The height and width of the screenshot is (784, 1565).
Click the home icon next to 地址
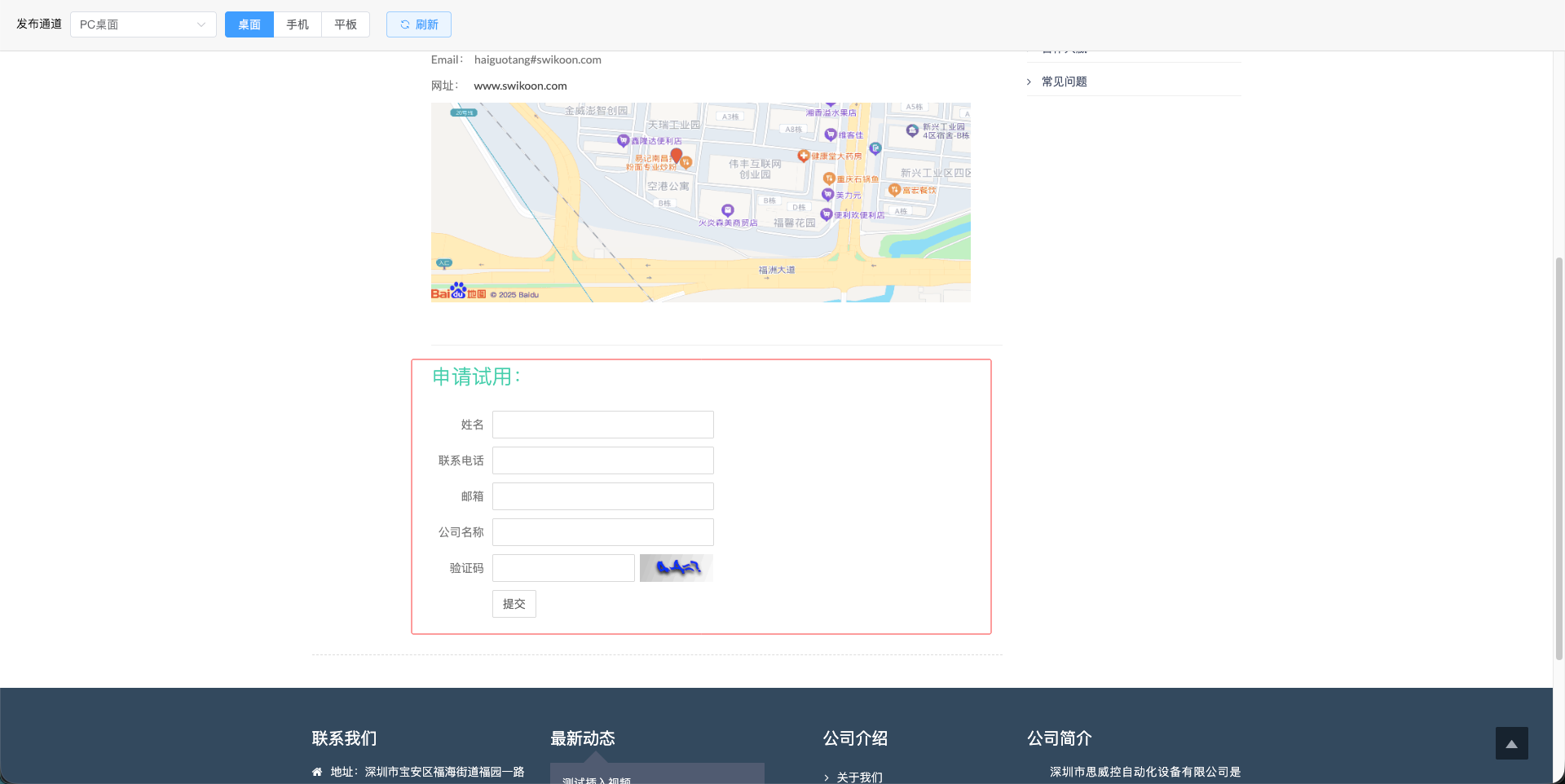pos(317,772)
